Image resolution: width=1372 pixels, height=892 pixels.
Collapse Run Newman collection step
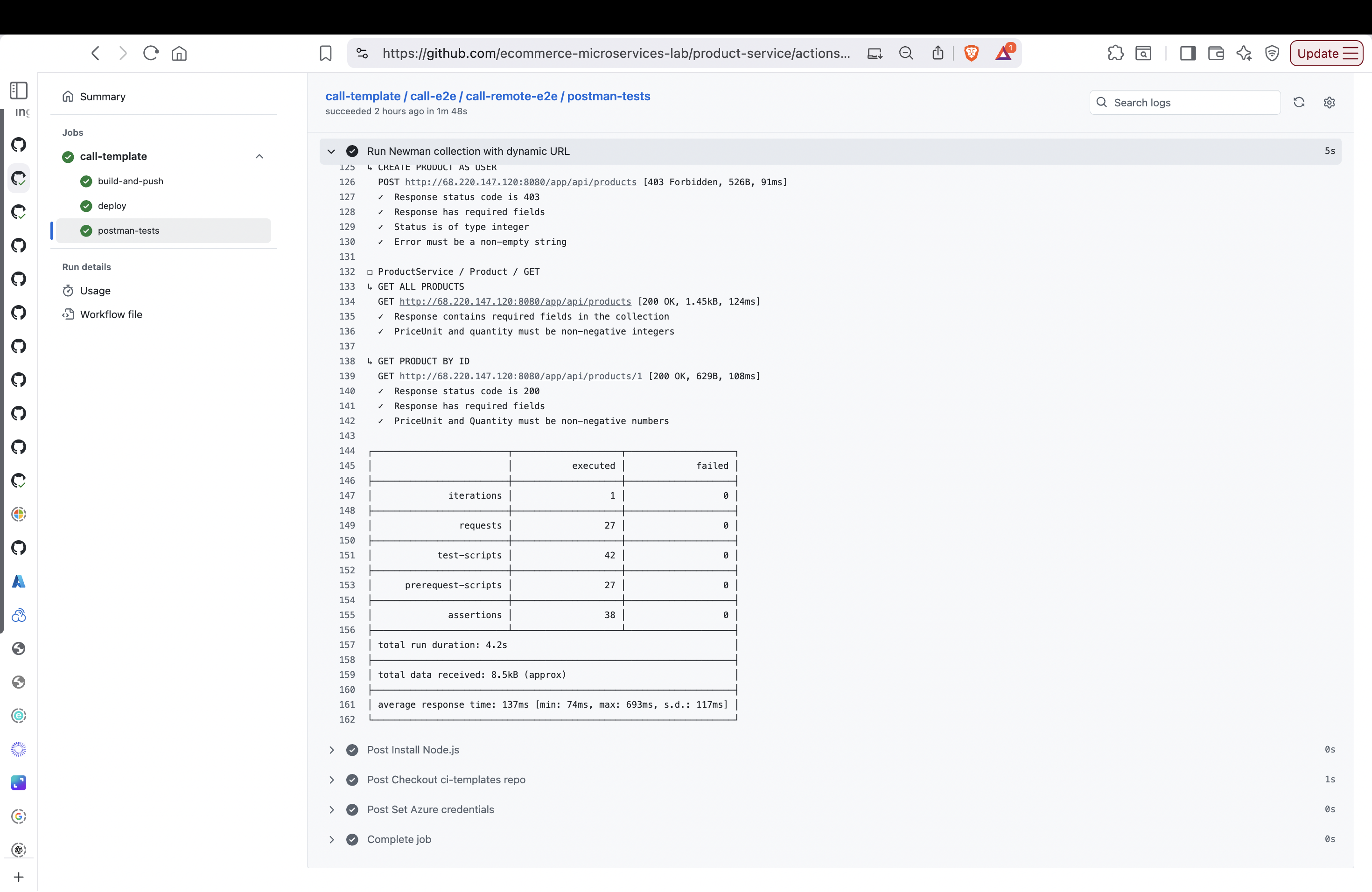(331, 152)
